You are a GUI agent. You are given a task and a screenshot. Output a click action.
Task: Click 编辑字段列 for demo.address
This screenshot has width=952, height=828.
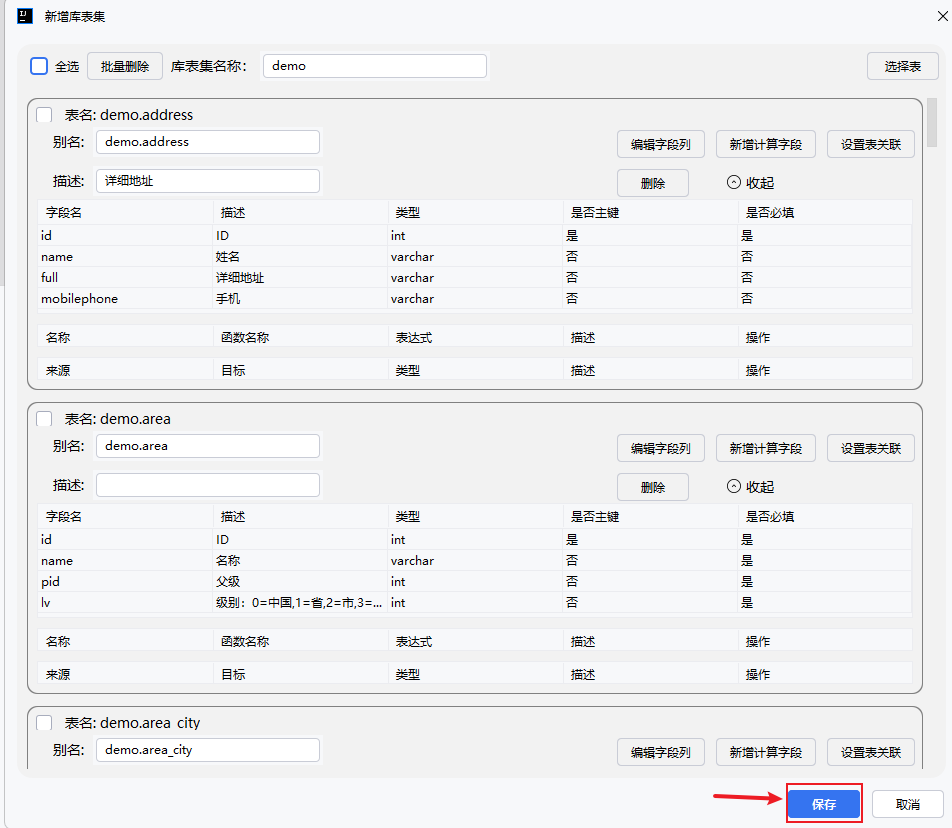661,144
